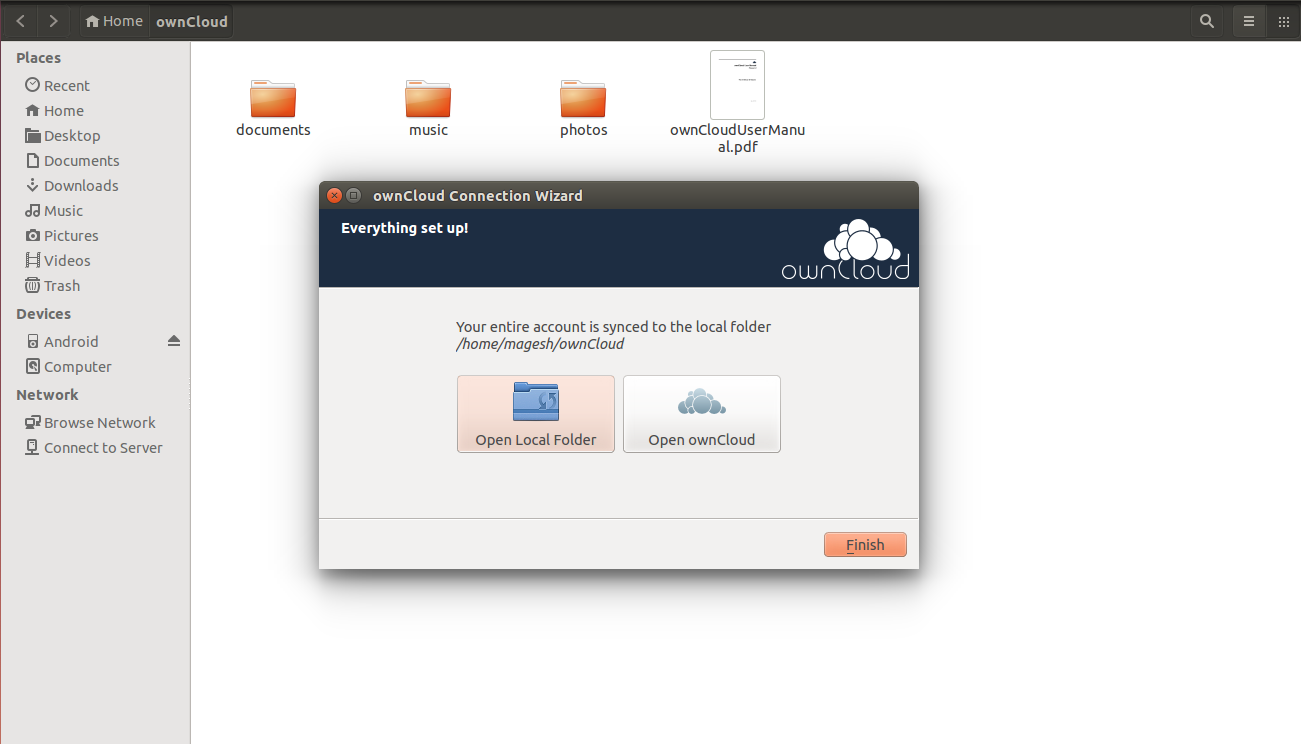This screenshot has width=1301, height=744.
Task: Select the ownCloudUserManual.pdf thumbnail
Action: pos(737,85)
